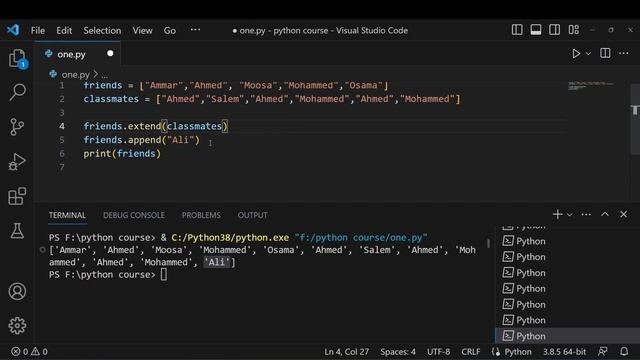Toggle secondary side bar layout icon

[x=554, y=30]
